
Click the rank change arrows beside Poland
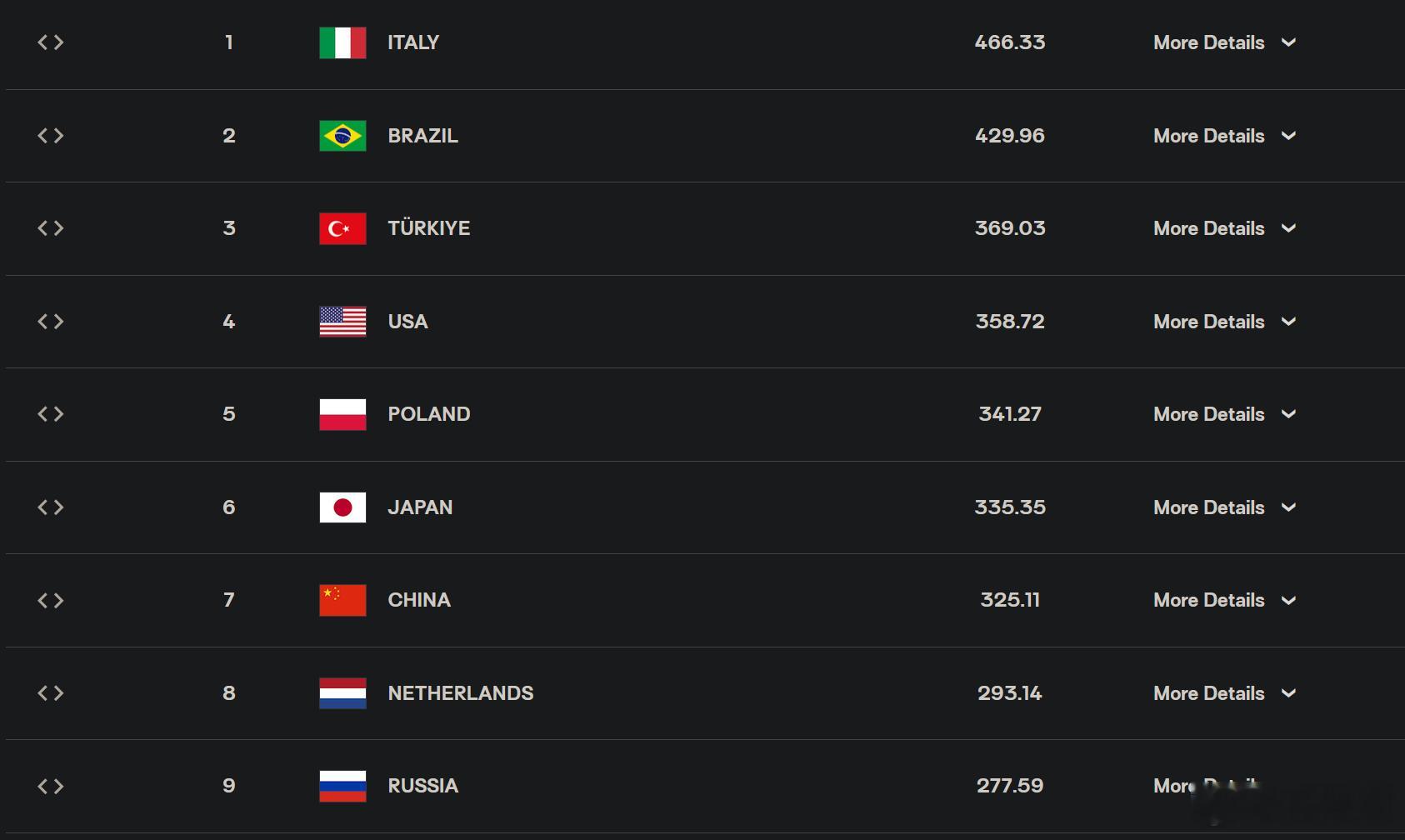pyautogui.click(x=51, y=414)
